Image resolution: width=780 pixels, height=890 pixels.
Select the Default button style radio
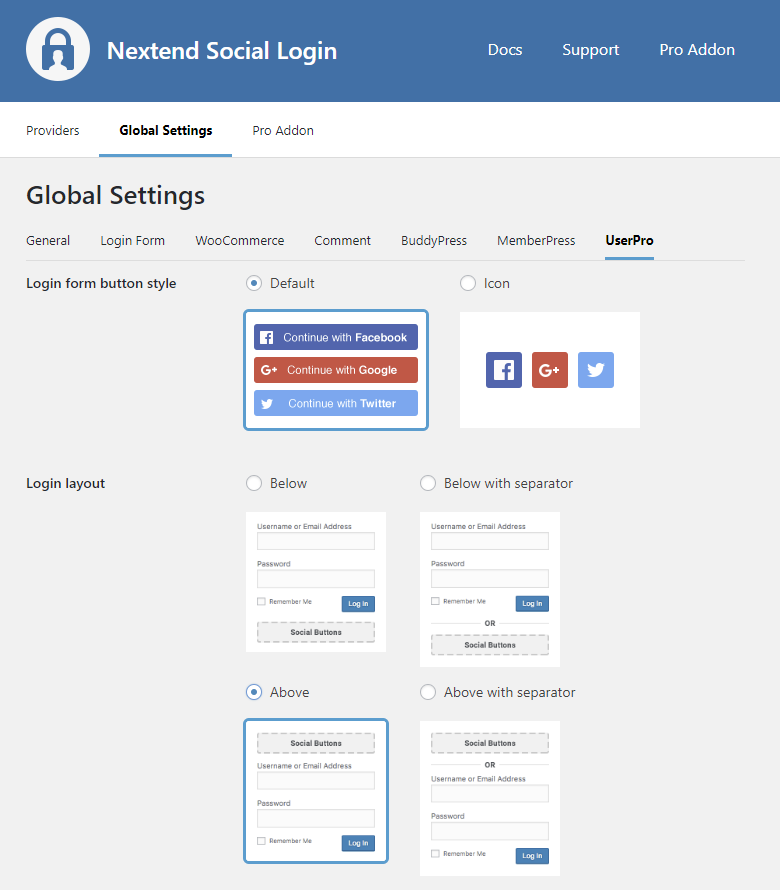pos(254,283)
